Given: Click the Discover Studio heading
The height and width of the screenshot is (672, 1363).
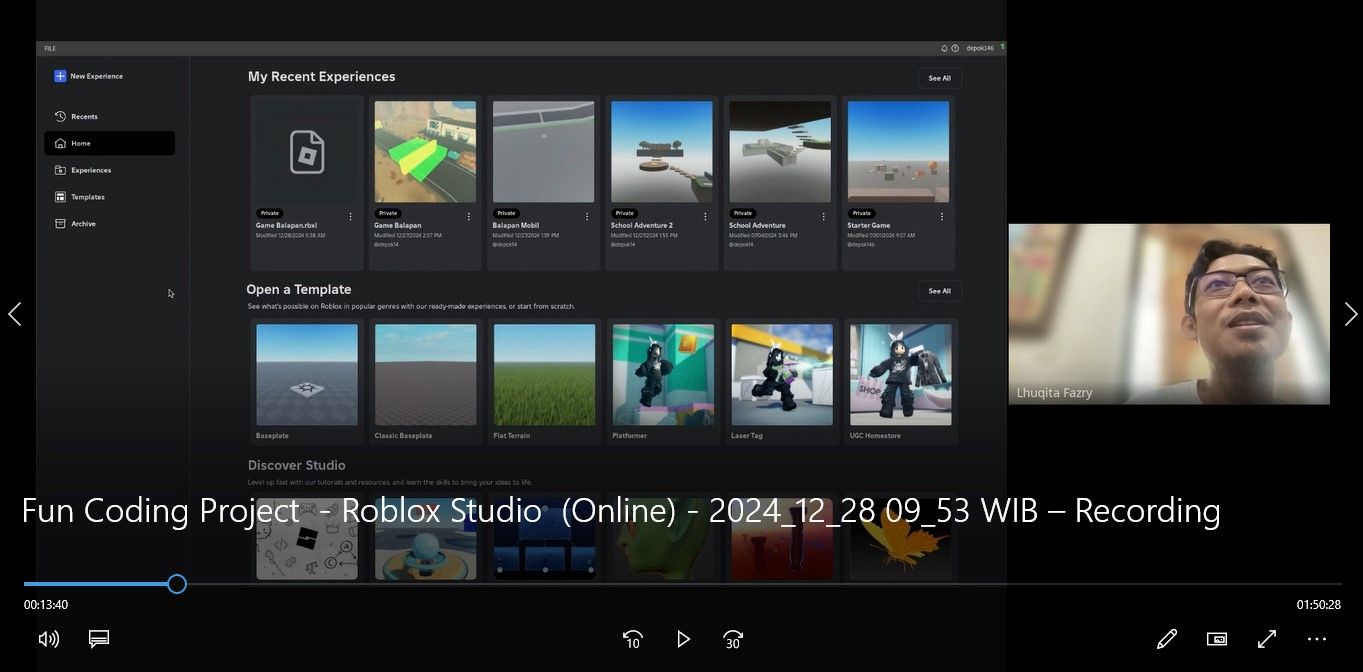Looking at the screenshot, I should click(297, 465).
